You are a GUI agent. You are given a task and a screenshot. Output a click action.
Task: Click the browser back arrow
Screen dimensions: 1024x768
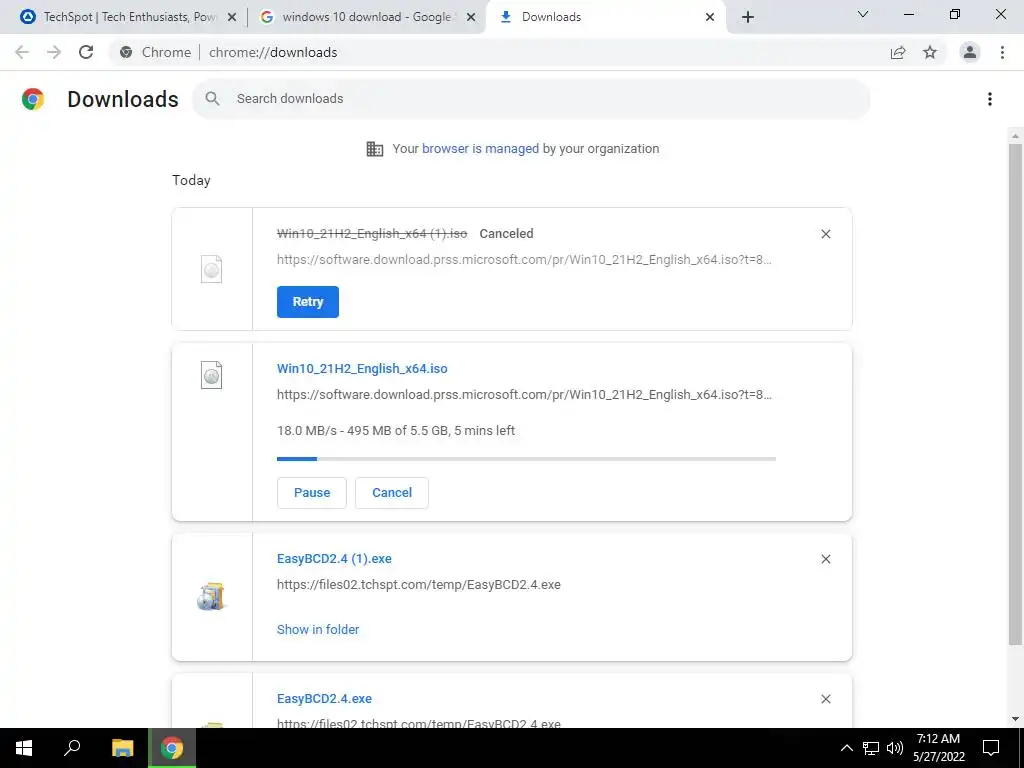click(x=22, y=52)
